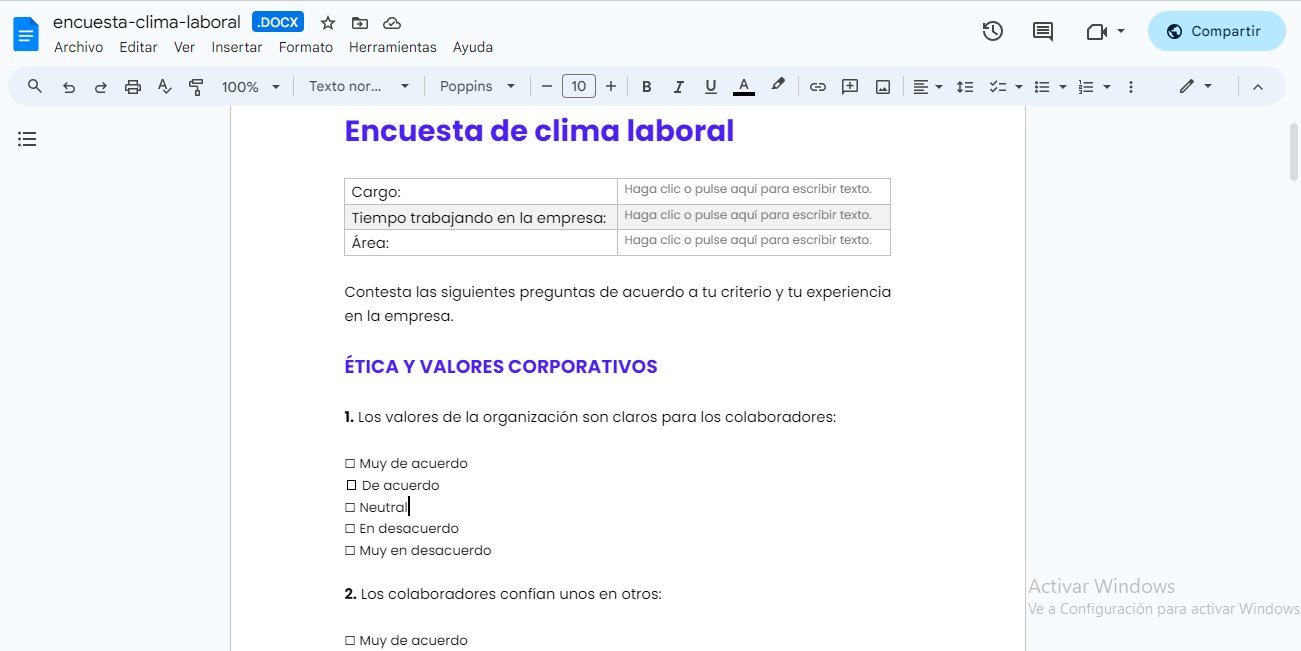This screenshot has height=651, width=1301.
Task: Open the paint format tool
Action: (x=196, y=86)
